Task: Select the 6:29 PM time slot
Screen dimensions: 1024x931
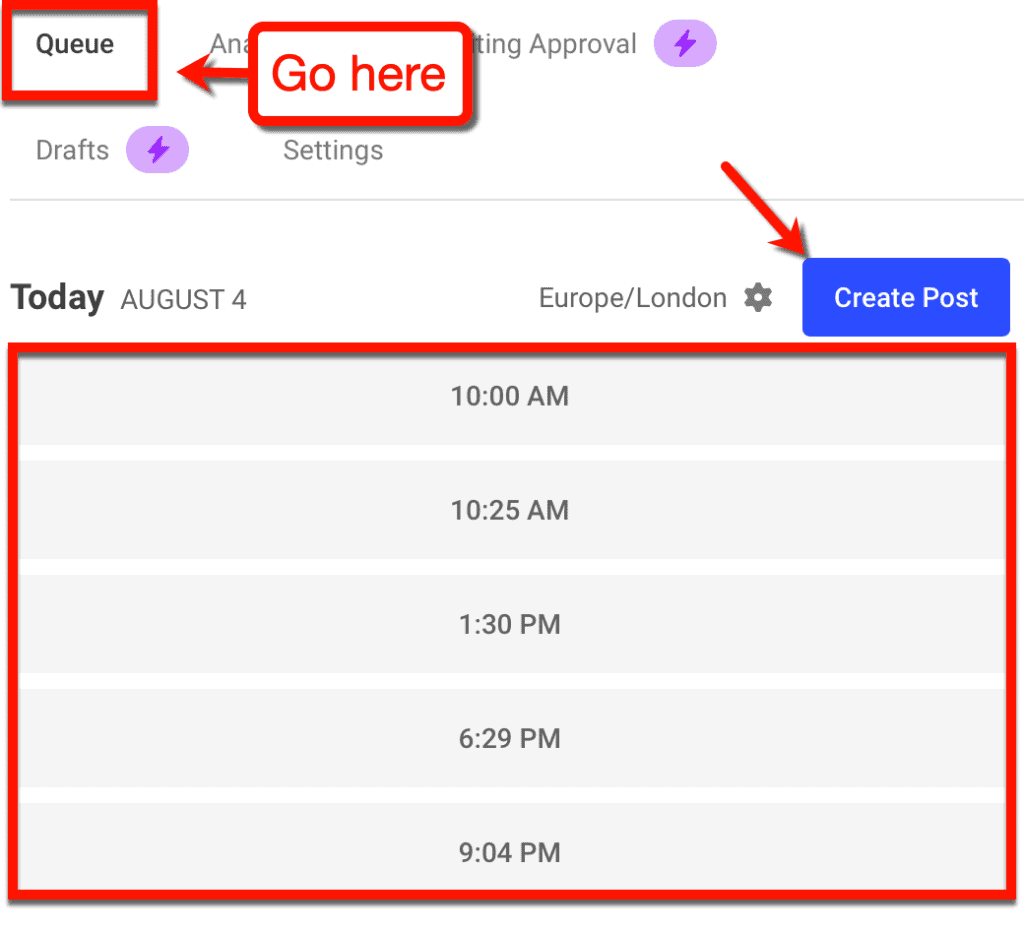Action: pyautogui.click(x=510, y=739)
